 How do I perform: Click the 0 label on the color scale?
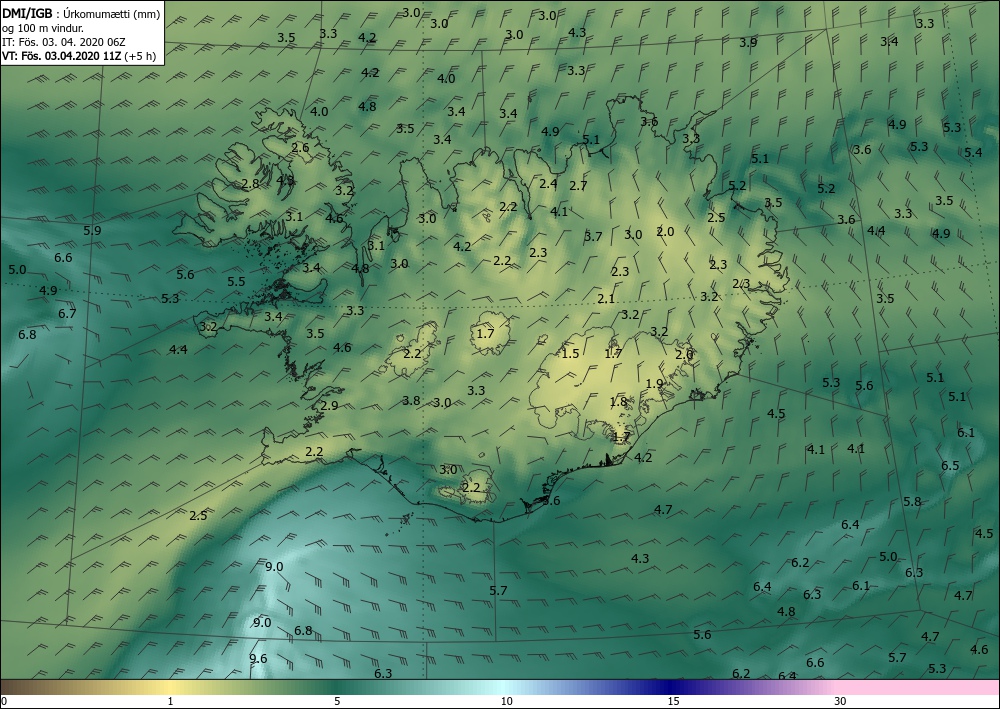4,701
